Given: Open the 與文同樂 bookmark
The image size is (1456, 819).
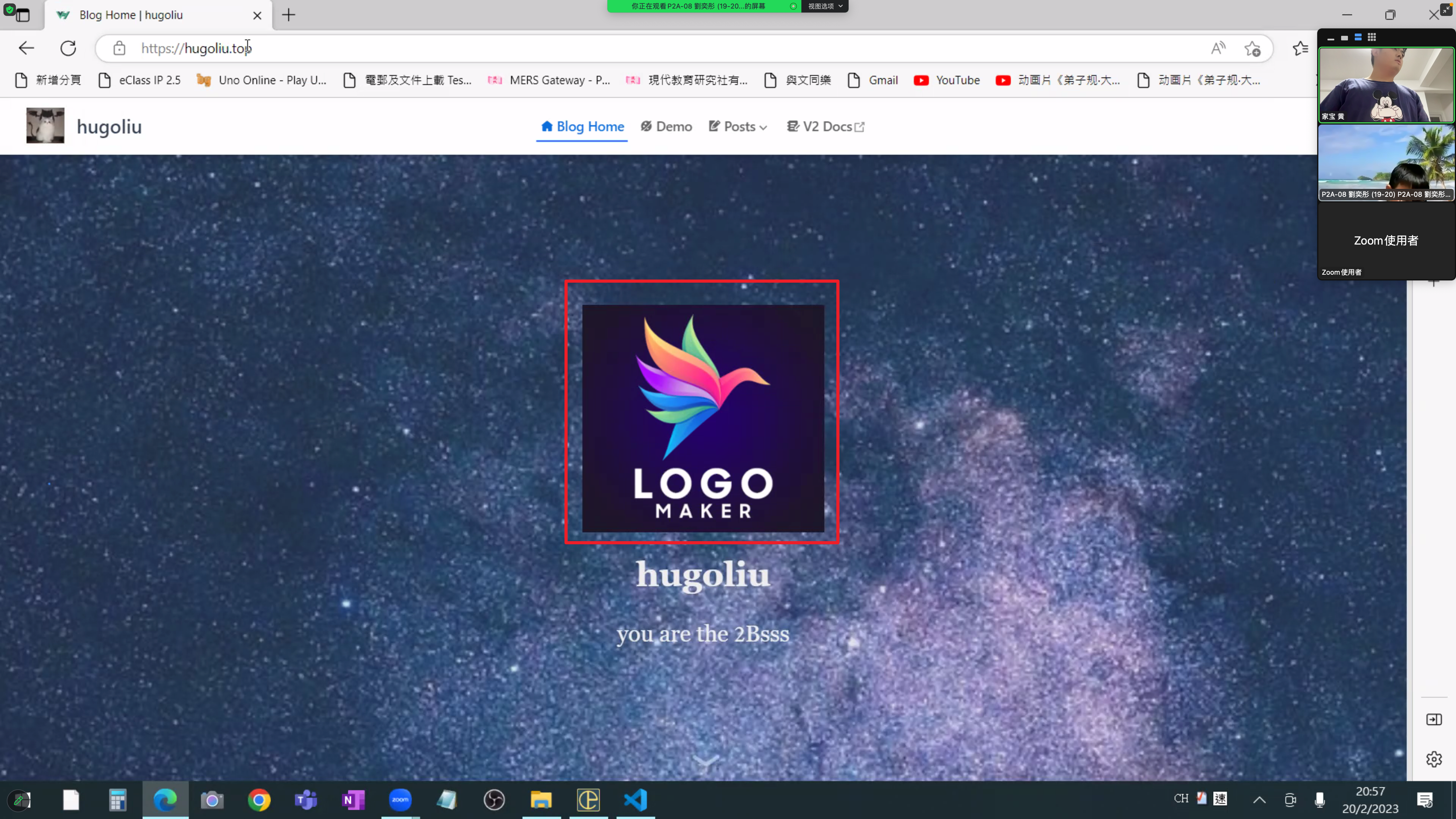Looking at the screenshot, I should (x=797, y=80).
